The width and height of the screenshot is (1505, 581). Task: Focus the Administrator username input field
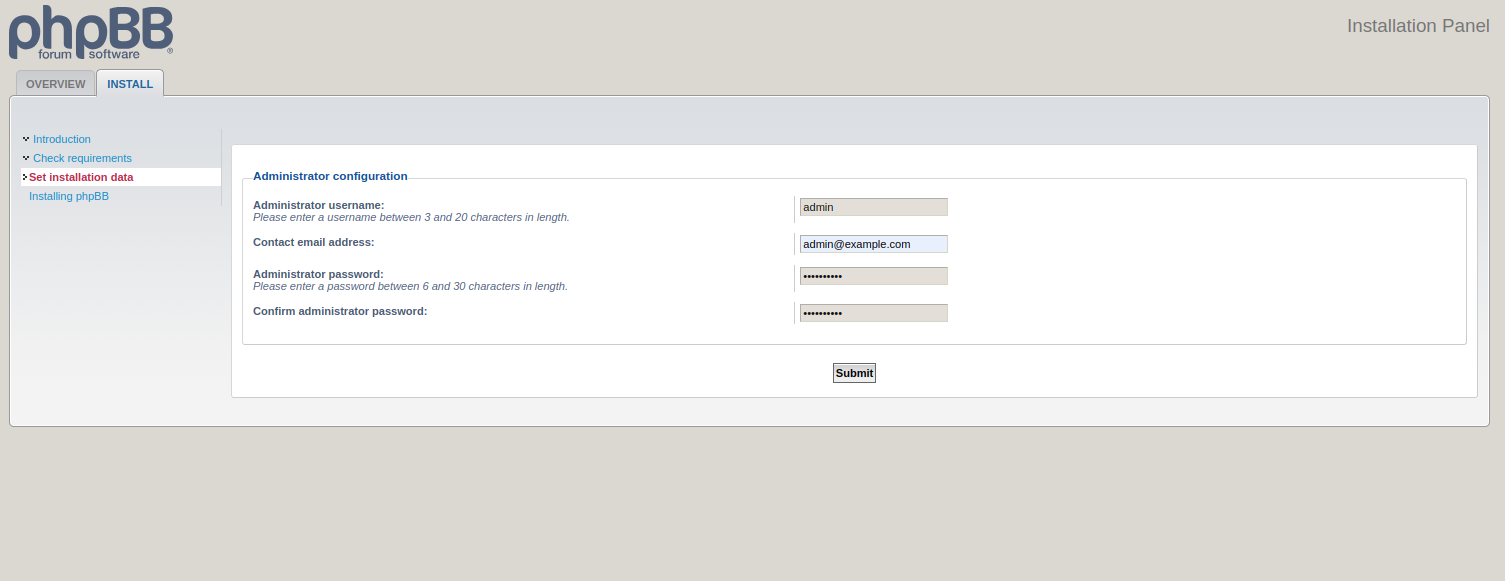point(873,207)
